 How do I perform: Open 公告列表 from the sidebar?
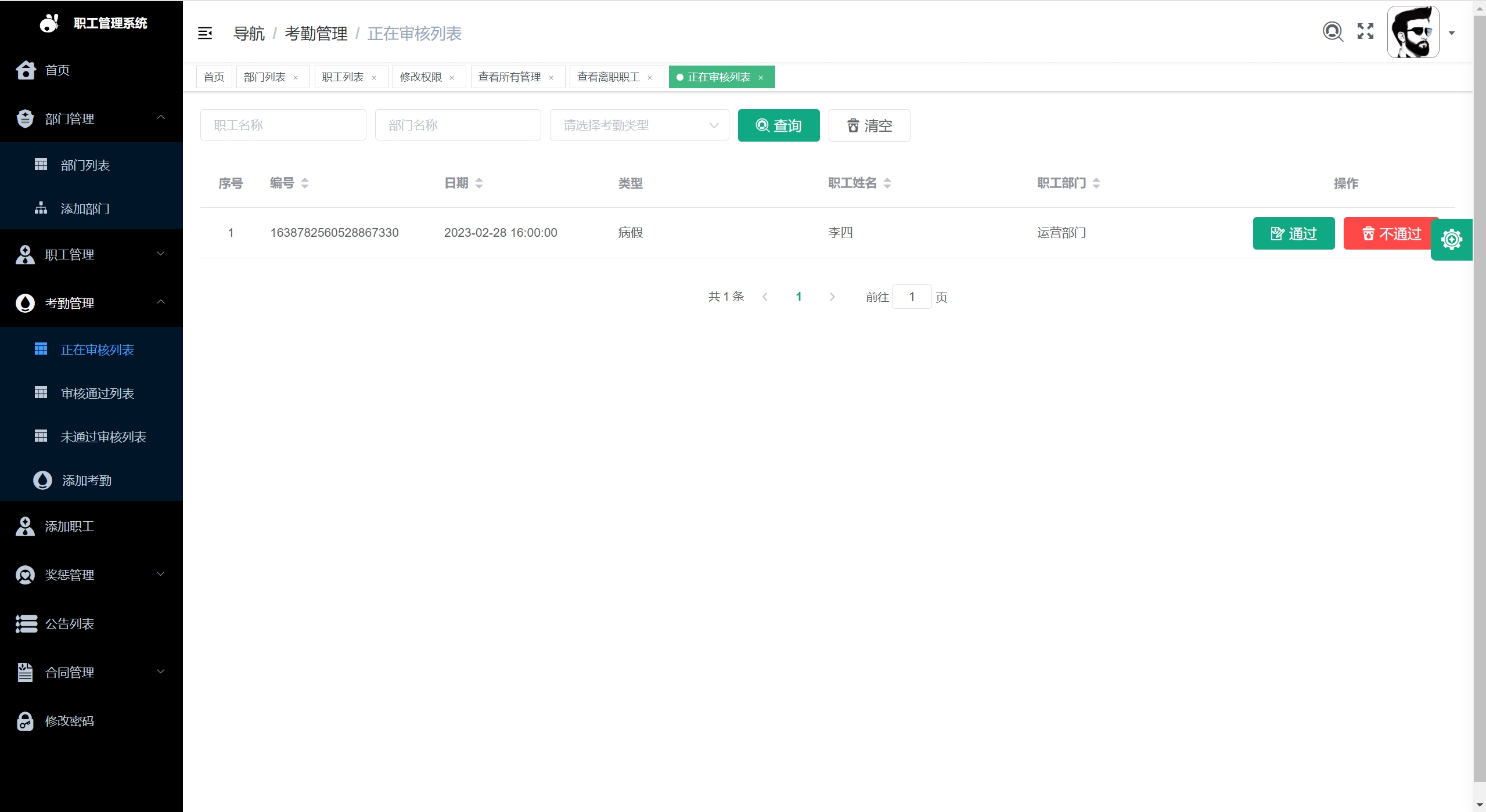(x=70, y=623)
